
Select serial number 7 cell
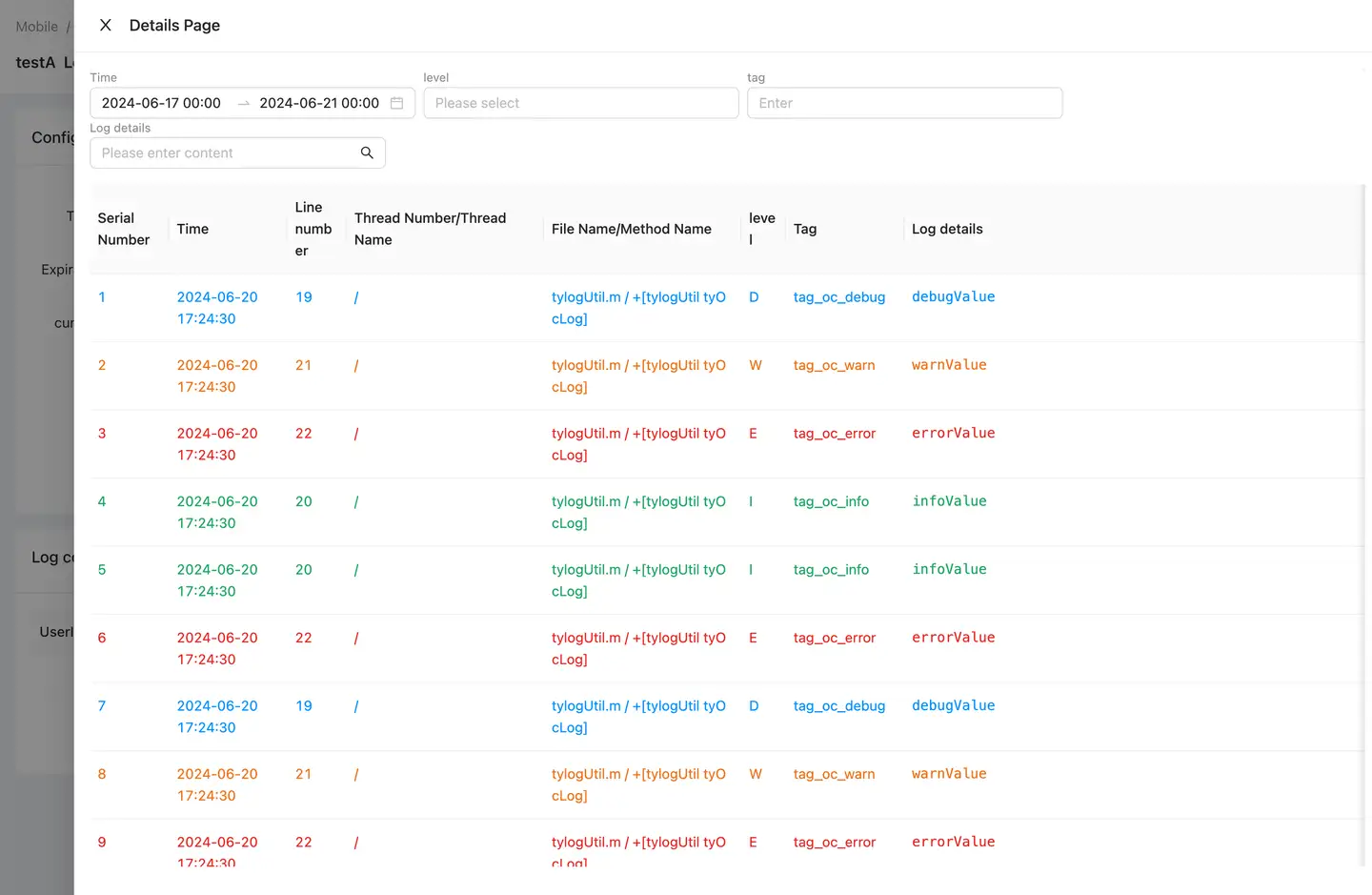(102, 706)
